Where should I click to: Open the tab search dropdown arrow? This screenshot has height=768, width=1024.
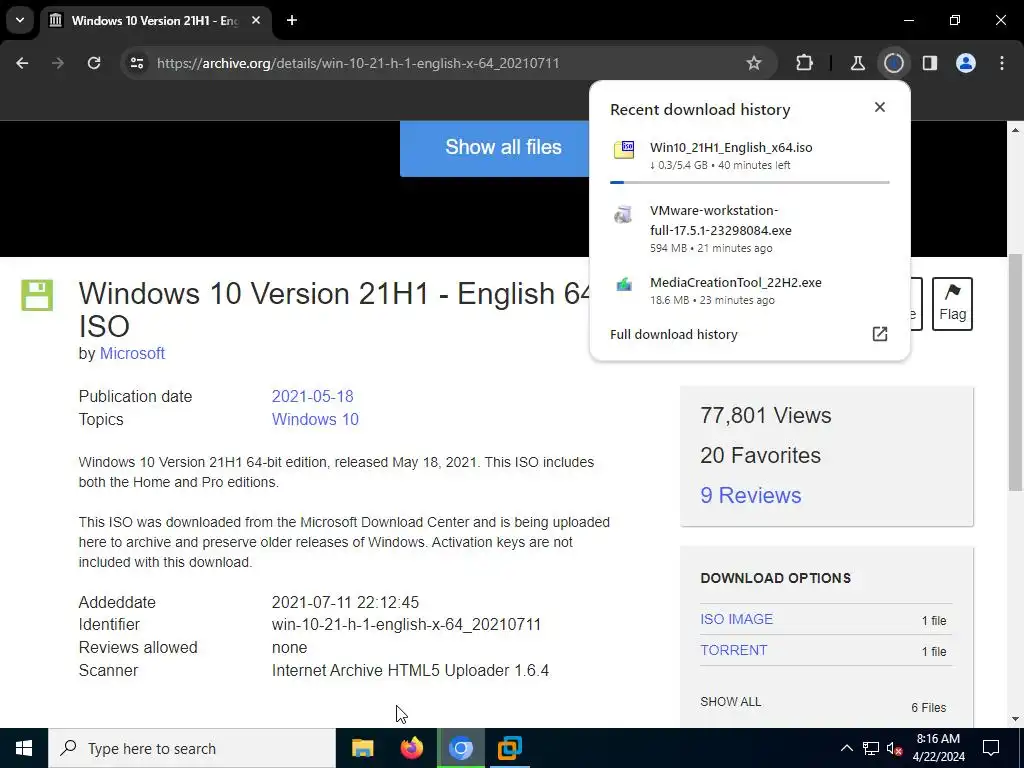[x=20, y=20]
